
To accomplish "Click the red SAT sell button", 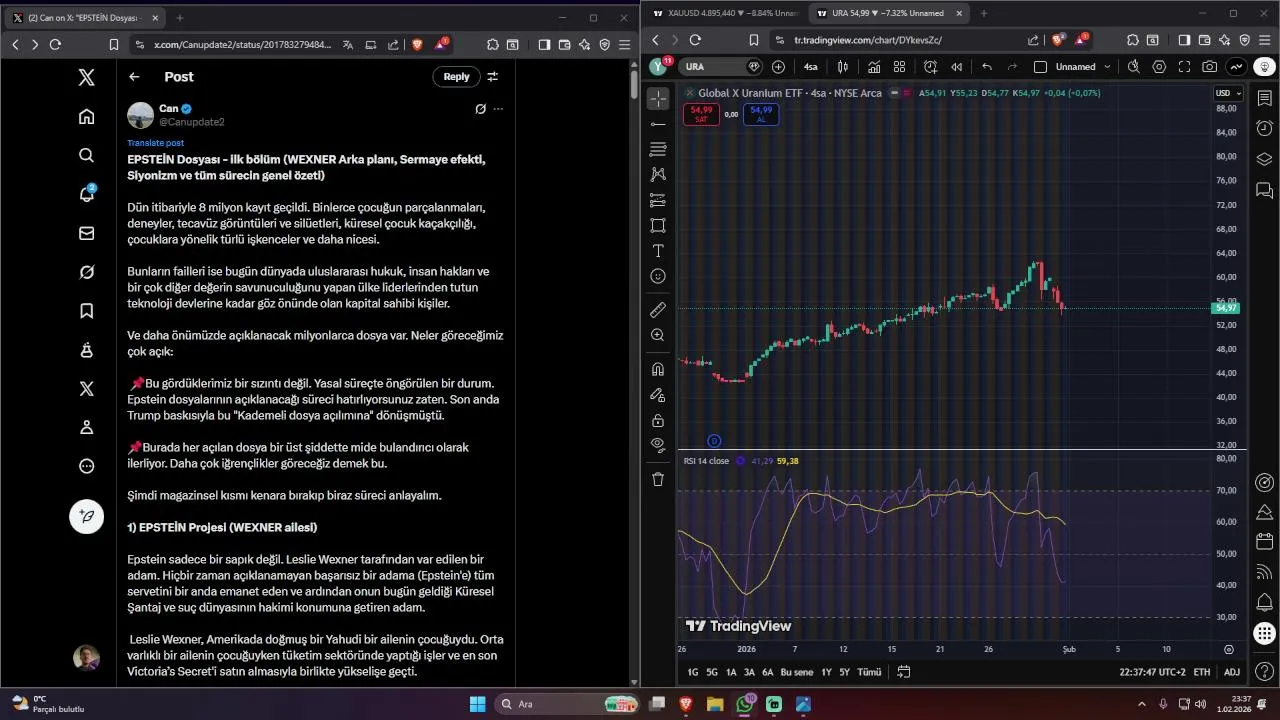I will [701, 114].
